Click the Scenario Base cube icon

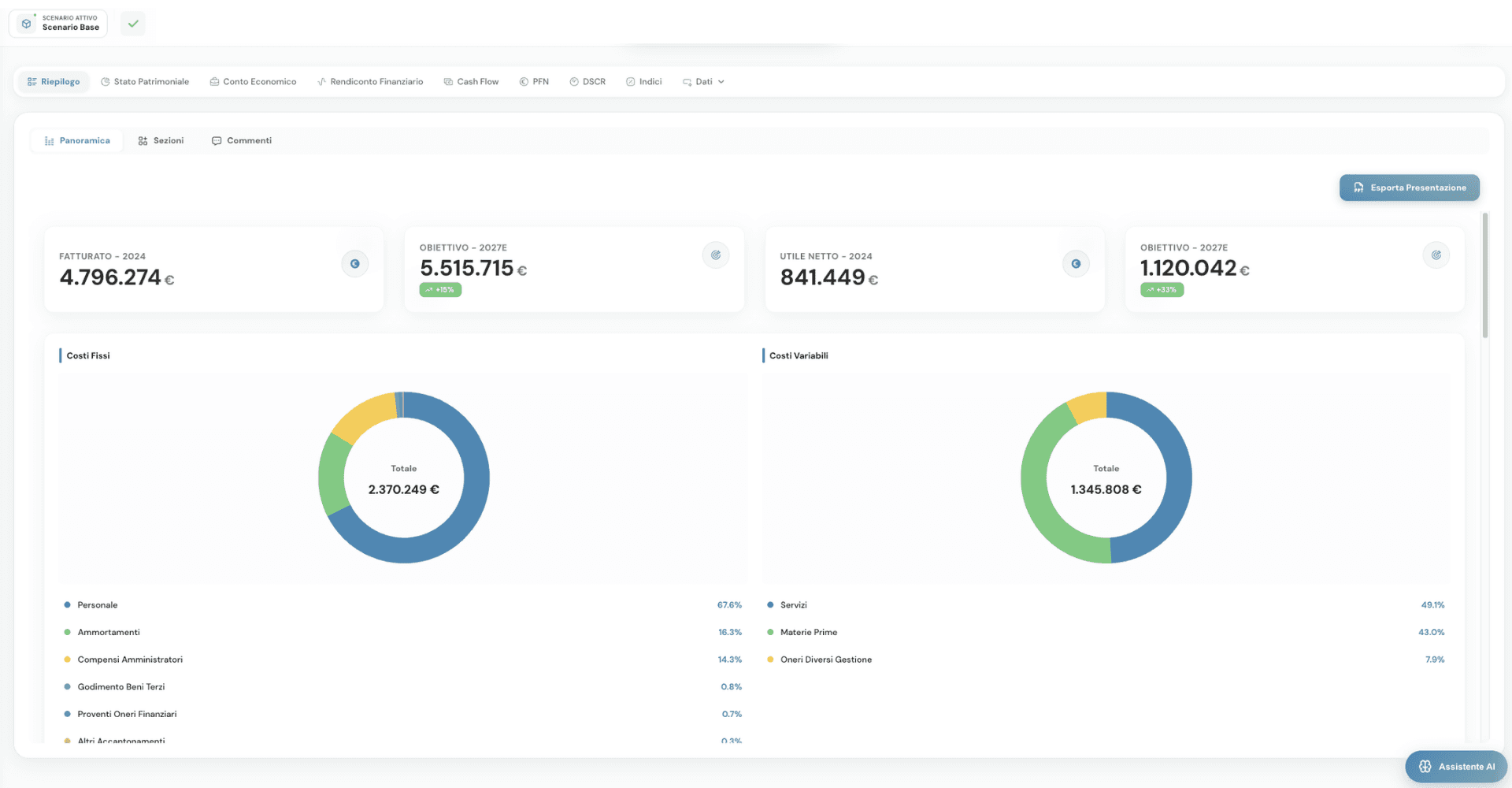pos(27,24)
